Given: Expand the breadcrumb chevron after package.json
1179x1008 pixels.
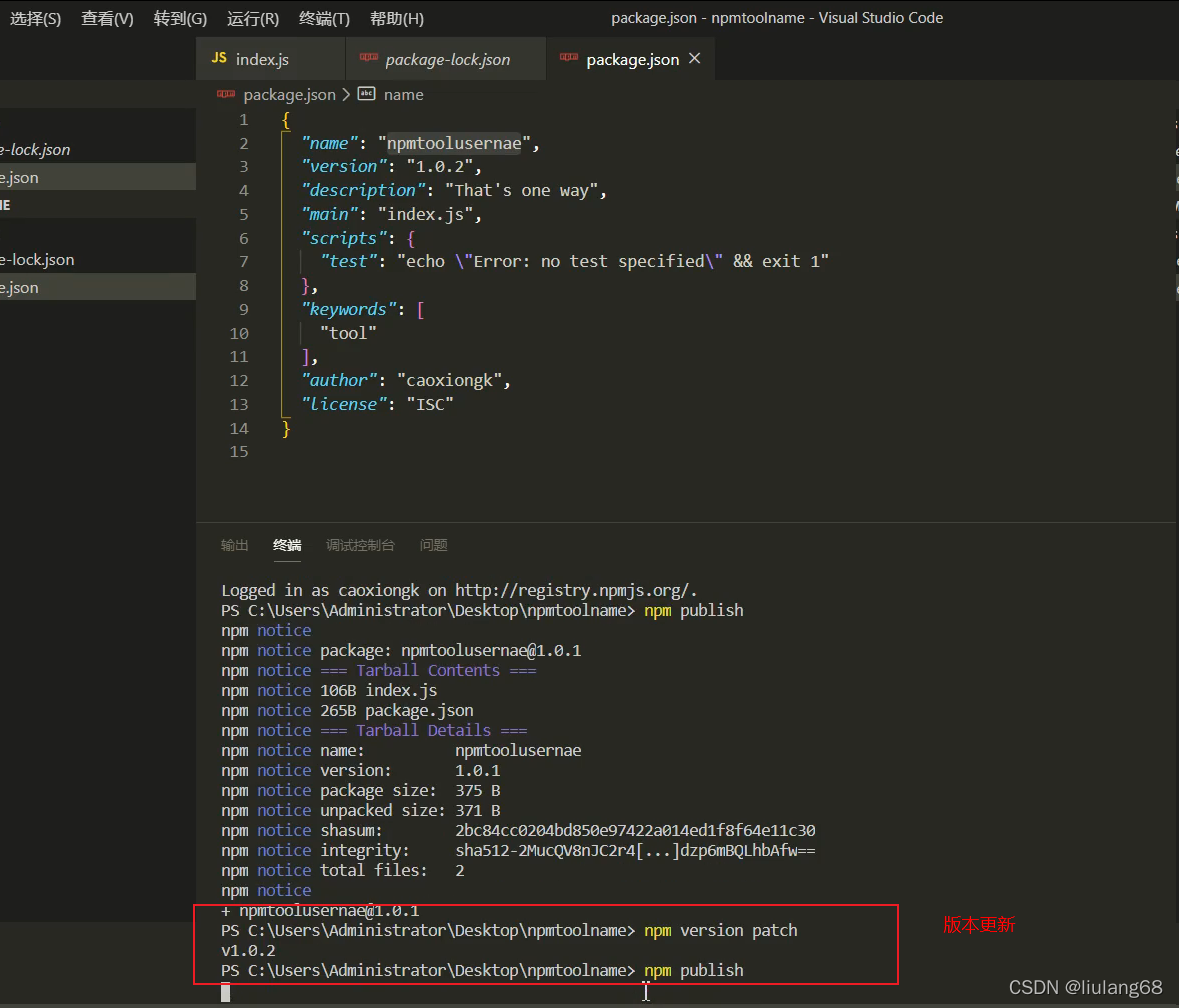Looking at the screenshot, I should (346, 95).
